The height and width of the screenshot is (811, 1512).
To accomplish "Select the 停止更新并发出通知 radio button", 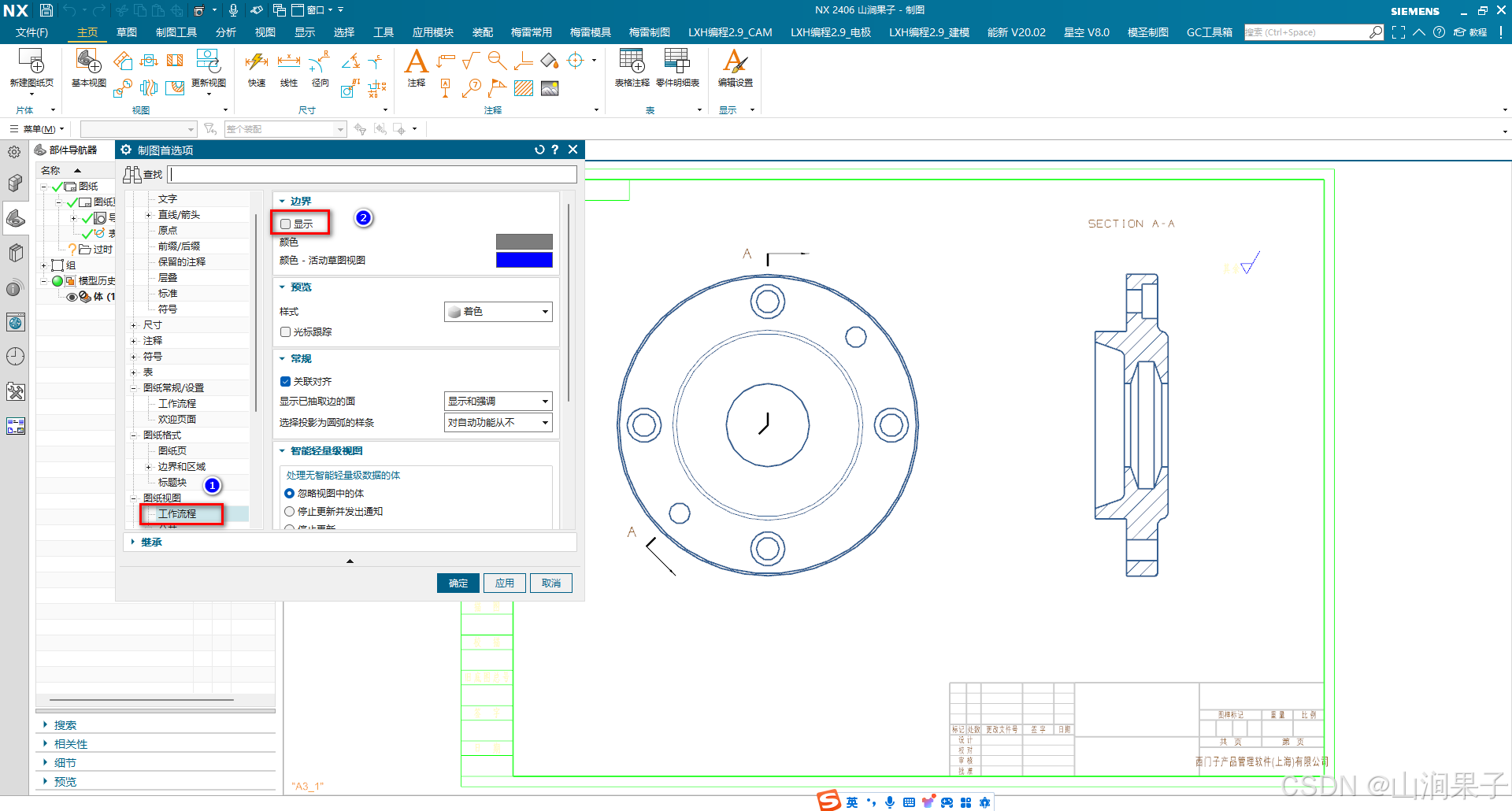I will pos(289,512).
